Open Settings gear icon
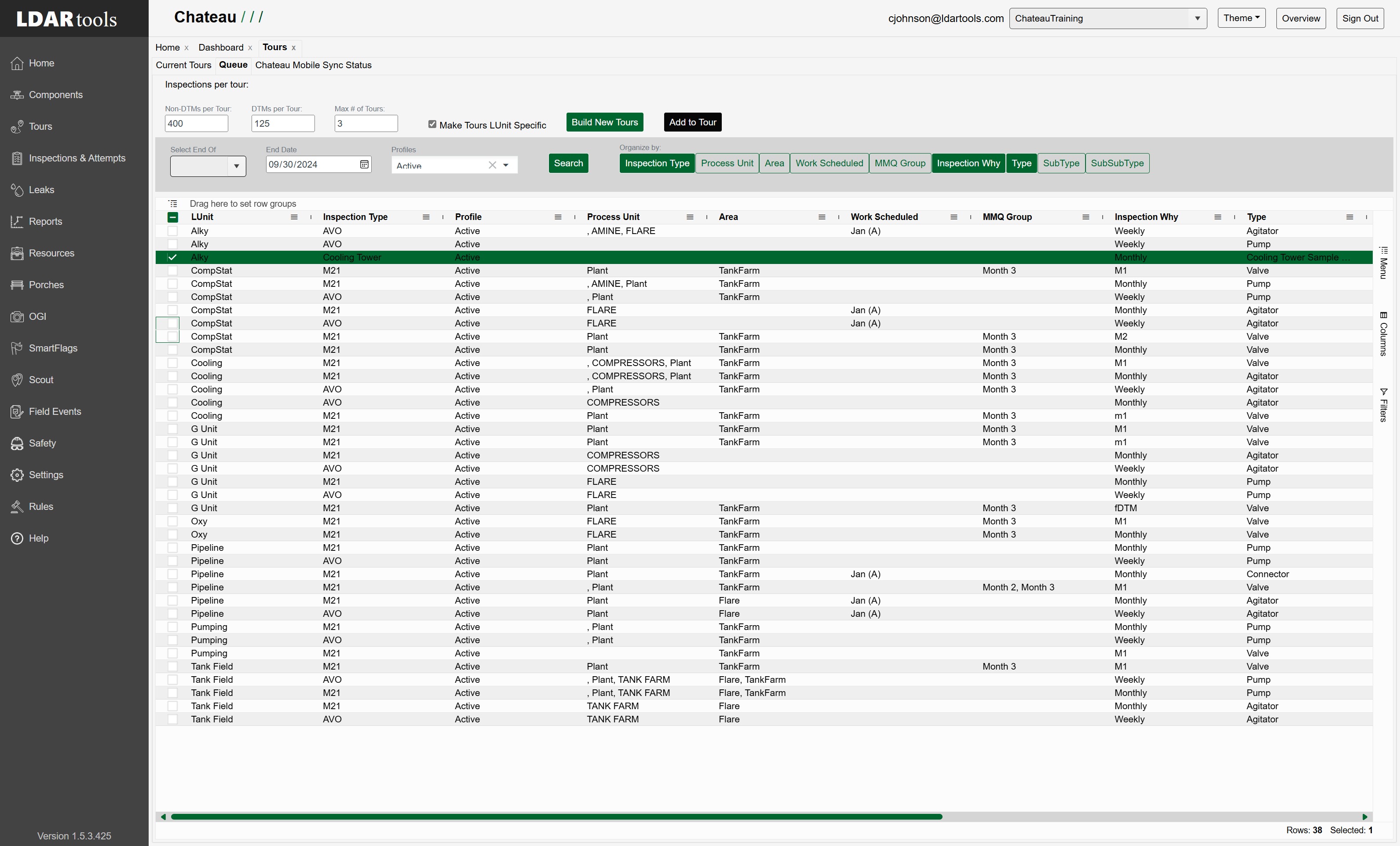Viewport: 1400px width, 846px height. tap(17, 475)
